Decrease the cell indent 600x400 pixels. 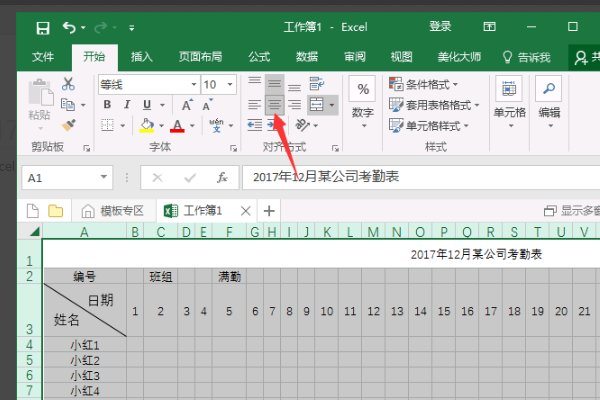click(254, 125)
